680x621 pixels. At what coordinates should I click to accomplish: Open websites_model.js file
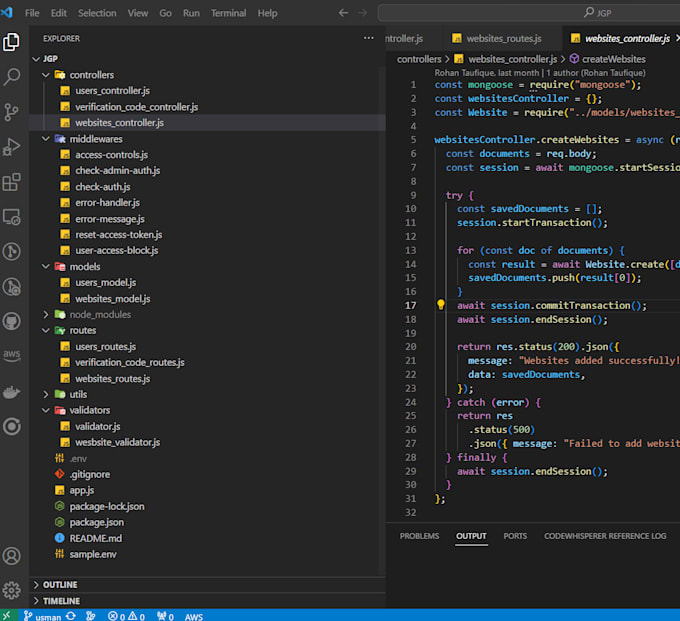(x=113, y=298)
